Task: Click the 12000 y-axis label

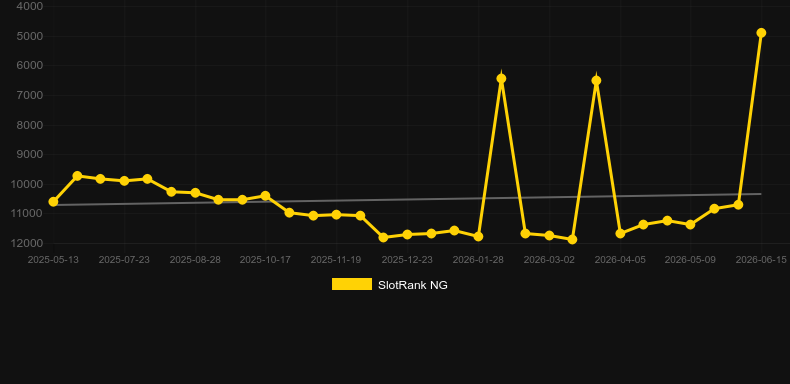Action: click(27, 243)
